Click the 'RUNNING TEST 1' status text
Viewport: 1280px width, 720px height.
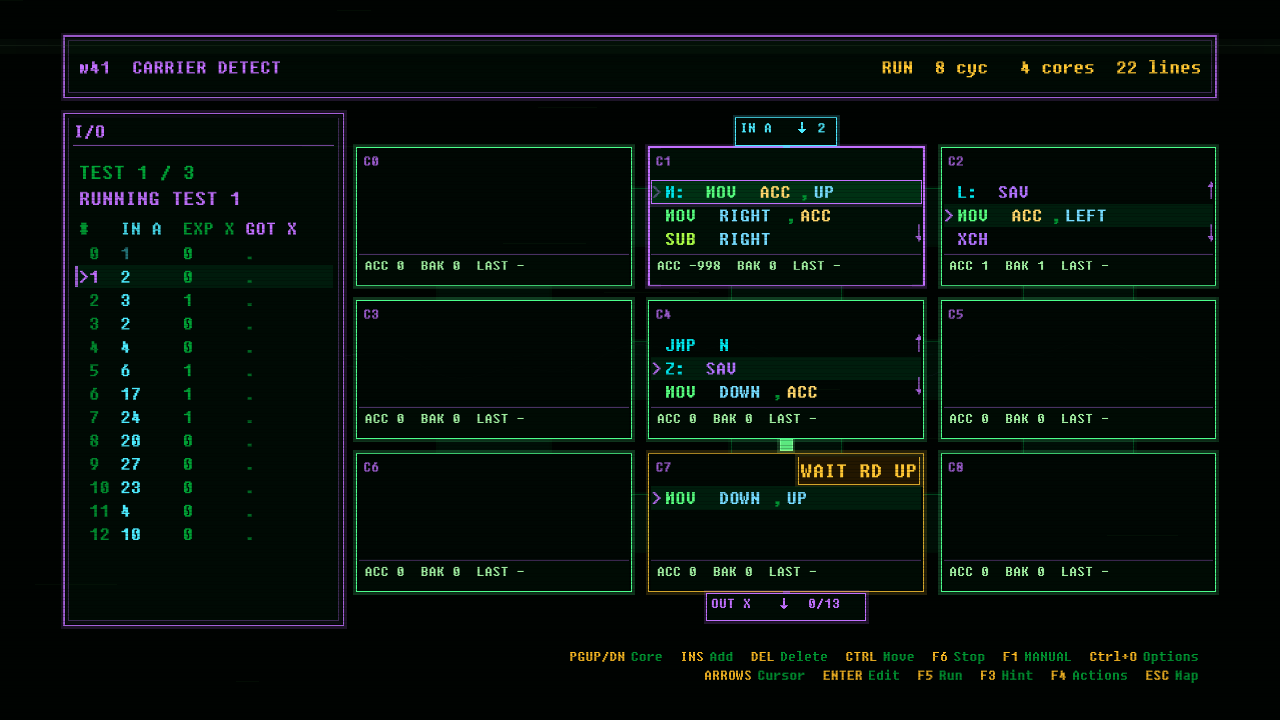tap(160, 199)
